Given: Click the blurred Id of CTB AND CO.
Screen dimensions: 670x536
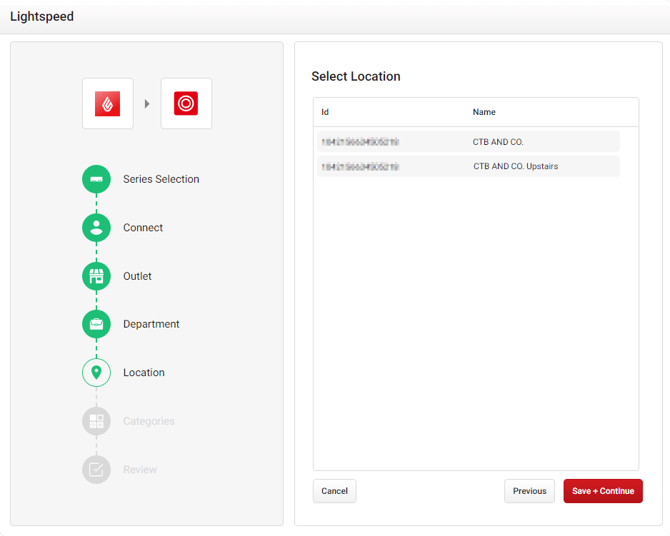Looking at the screenshot, I should [360, 142].
